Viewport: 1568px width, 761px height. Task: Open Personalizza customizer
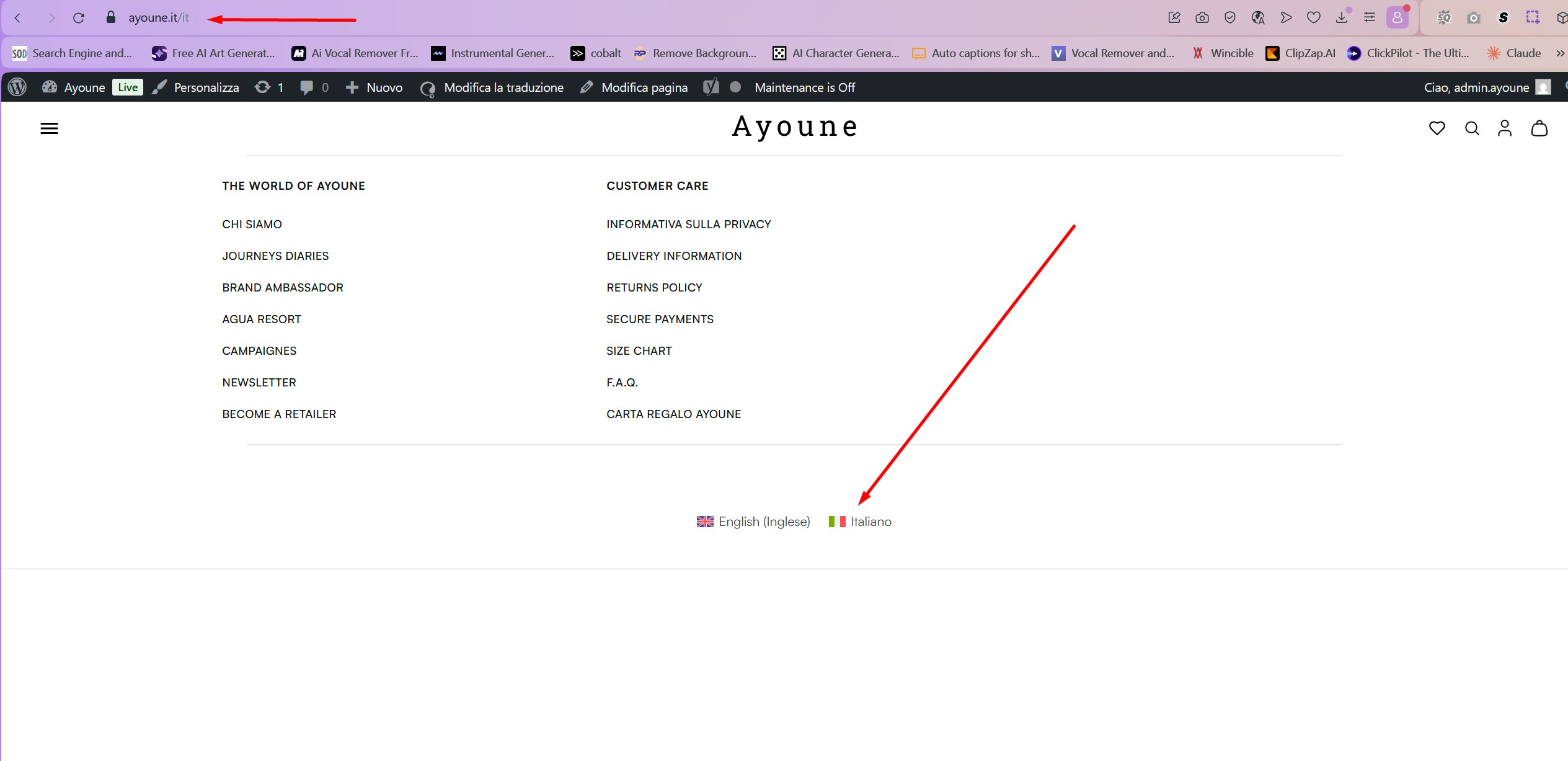pyautogui.click(x=195, y=87)
